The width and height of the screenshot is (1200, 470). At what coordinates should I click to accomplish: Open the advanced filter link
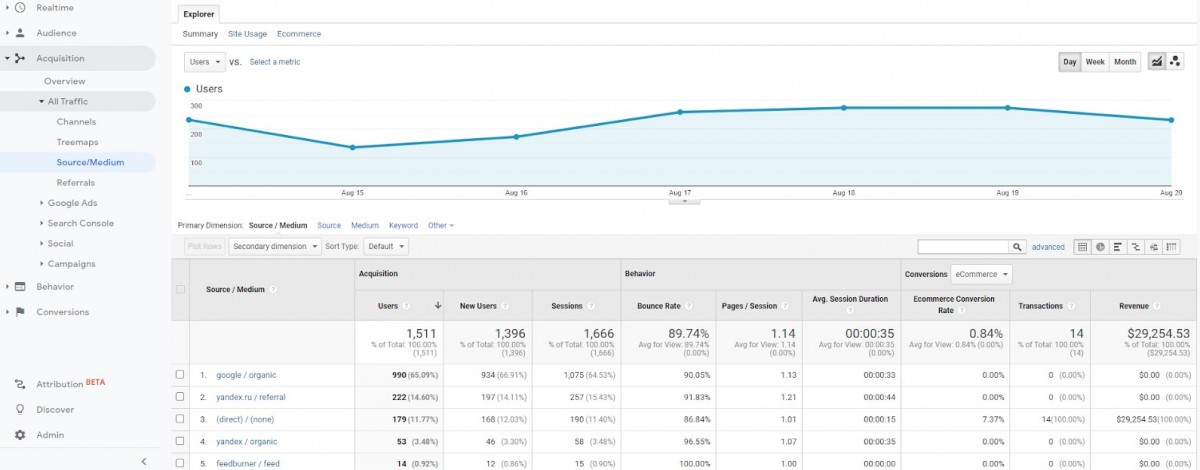(x=1048, y=247)
